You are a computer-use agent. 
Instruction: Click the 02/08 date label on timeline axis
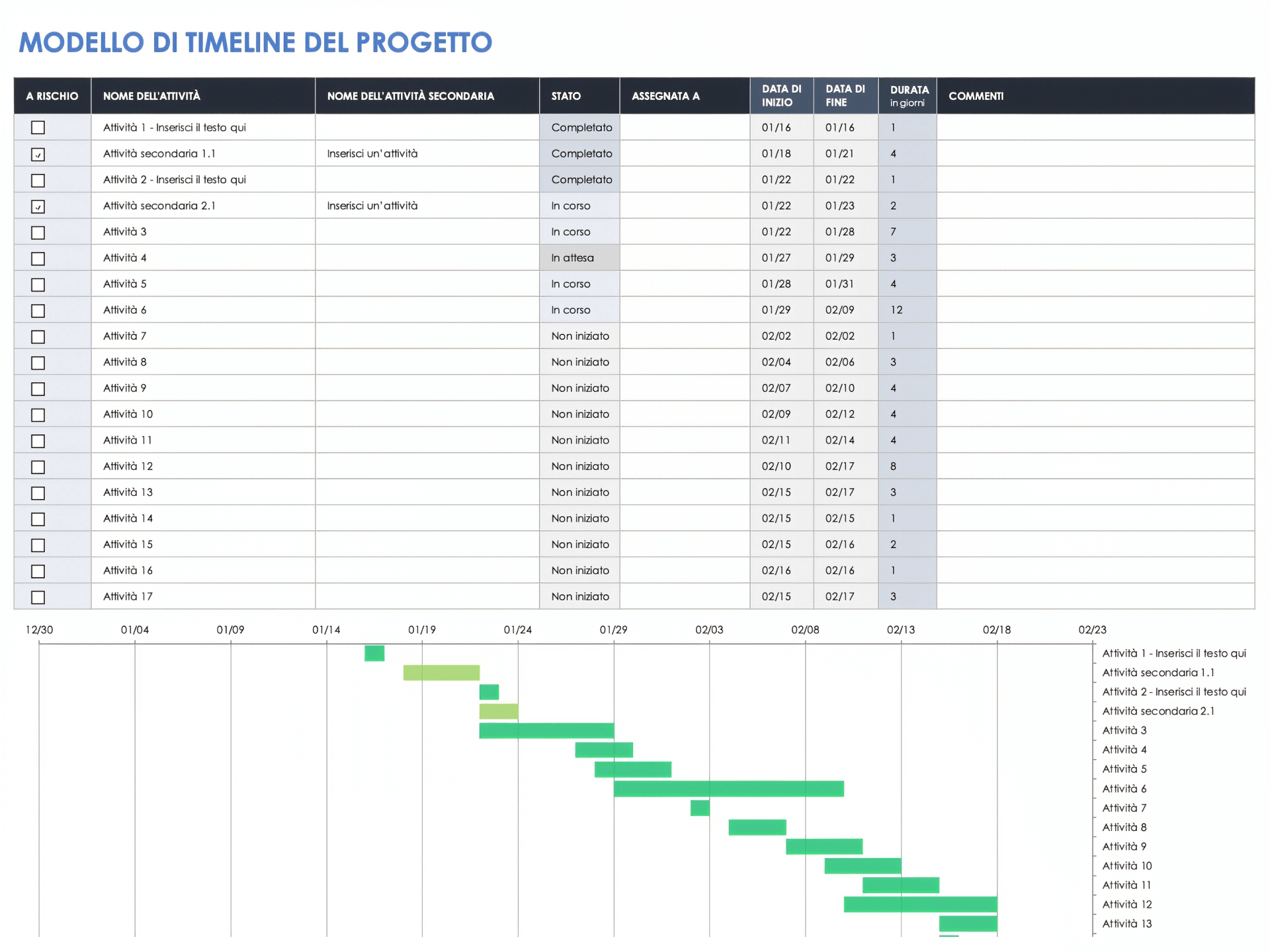[x=805, y=630]
